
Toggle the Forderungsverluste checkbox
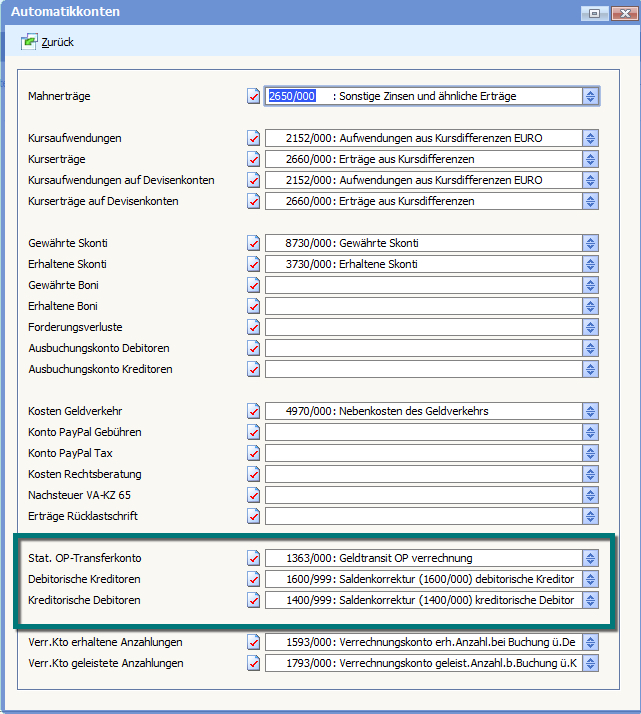(x=253, y=327)
